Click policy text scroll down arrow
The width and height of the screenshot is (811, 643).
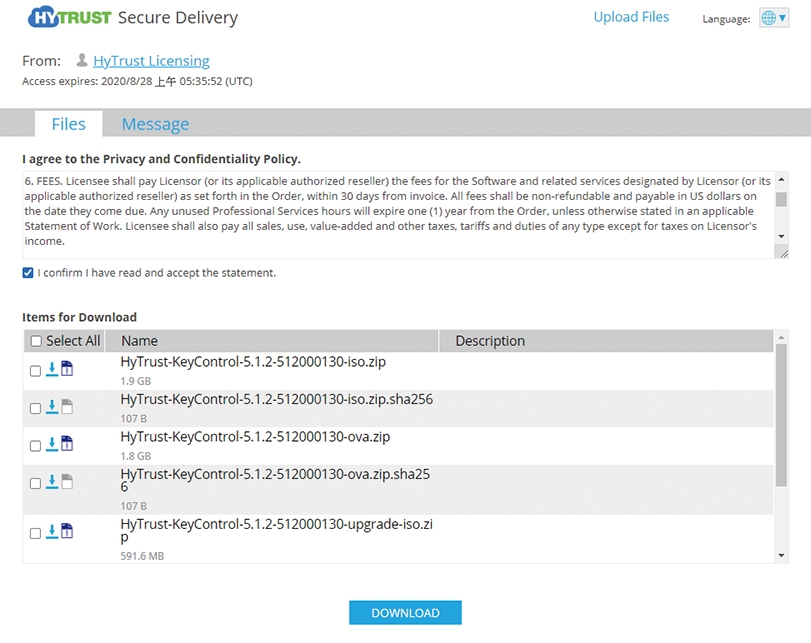point(782,236)
